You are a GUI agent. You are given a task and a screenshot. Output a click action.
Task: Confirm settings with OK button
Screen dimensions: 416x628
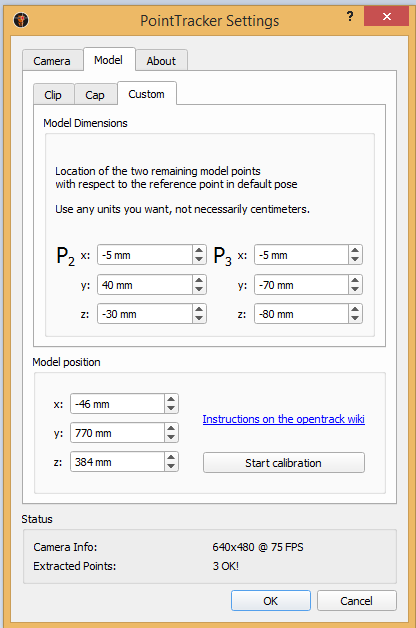tap(271, 600)
